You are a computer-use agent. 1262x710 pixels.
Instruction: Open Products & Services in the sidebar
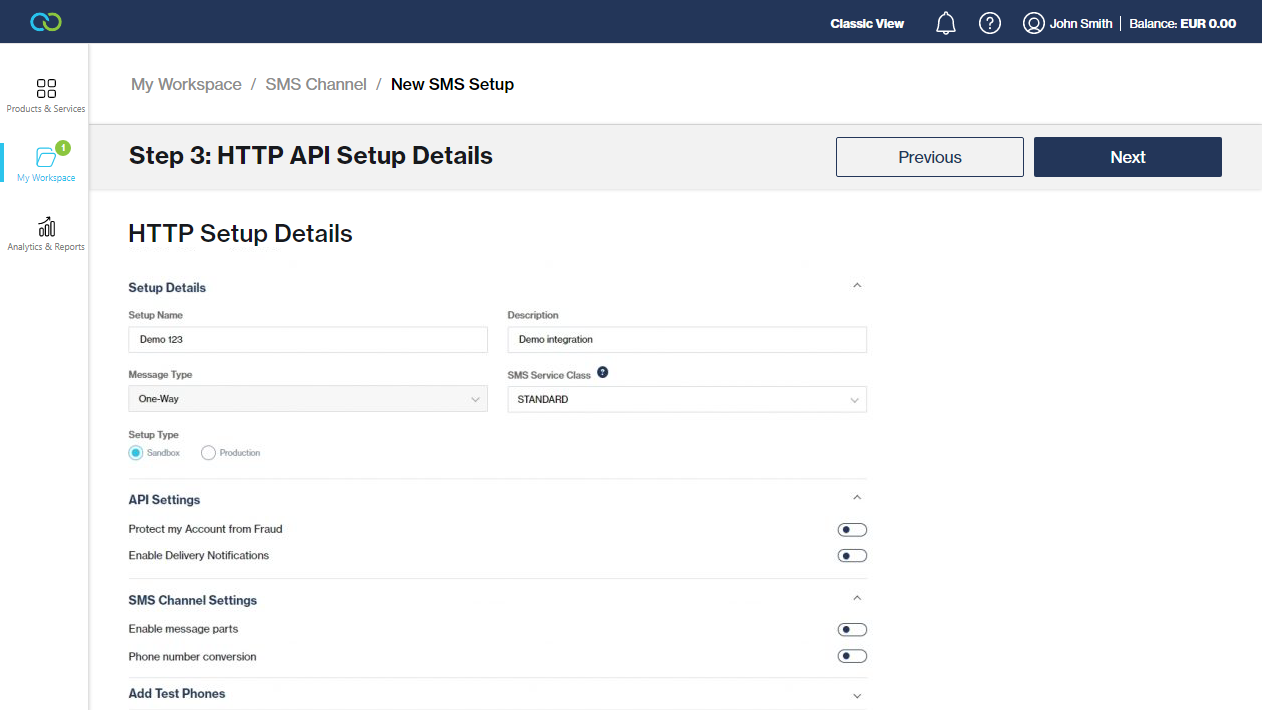point(46,96)
